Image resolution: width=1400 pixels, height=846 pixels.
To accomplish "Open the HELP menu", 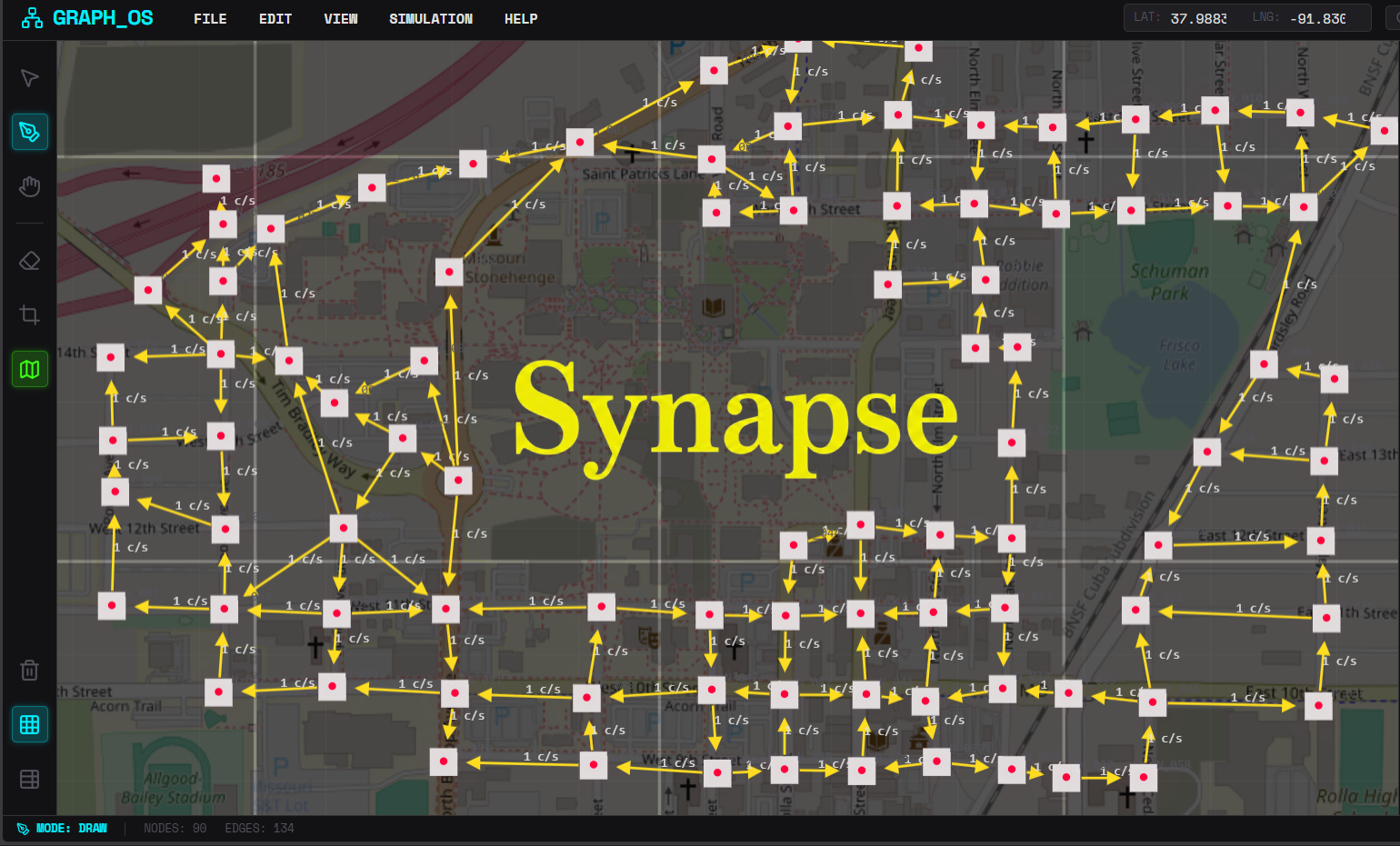I will (521, 19).
